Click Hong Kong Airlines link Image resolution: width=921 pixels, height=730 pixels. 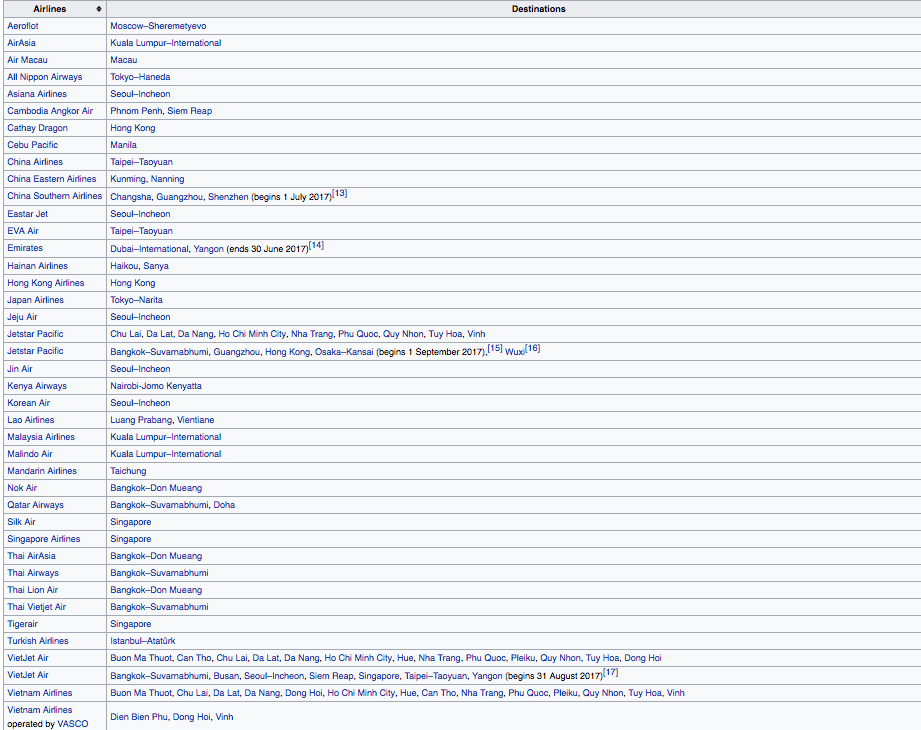coord(46,284)
